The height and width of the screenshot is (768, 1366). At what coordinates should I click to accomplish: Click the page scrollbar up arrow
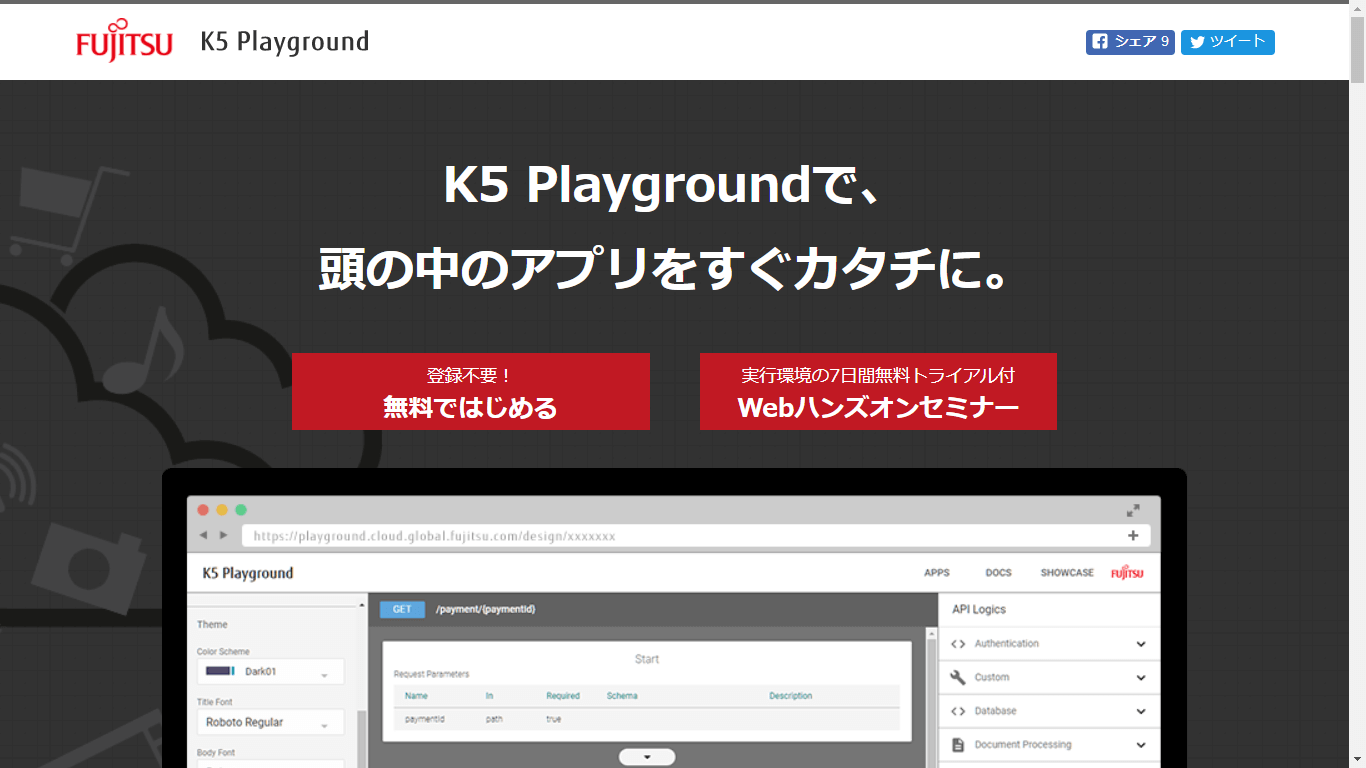(x=1357, y=8)
